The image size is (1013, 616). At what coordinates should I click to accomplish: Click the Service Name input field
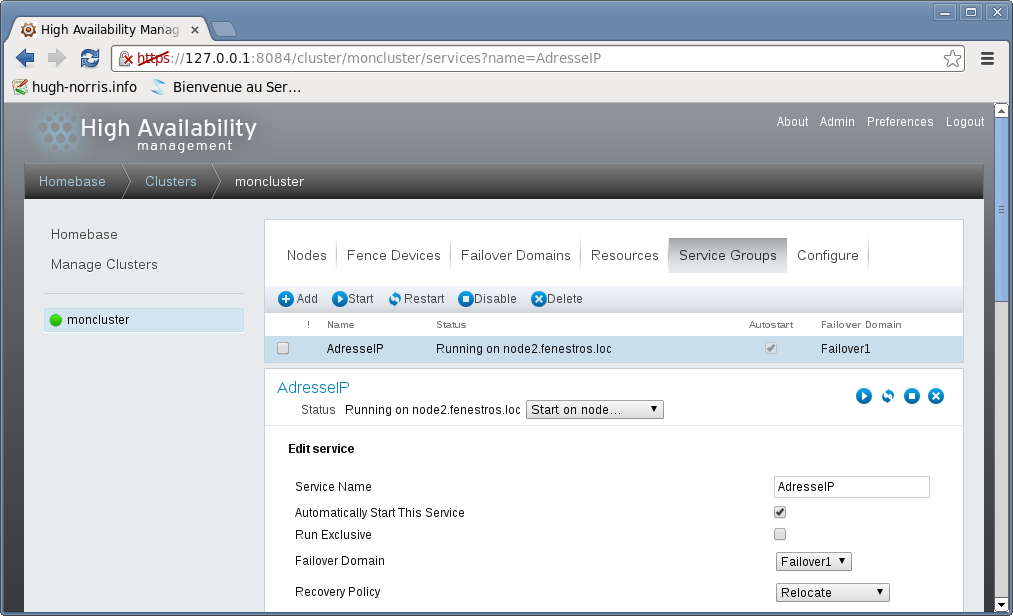pos(851,487)
